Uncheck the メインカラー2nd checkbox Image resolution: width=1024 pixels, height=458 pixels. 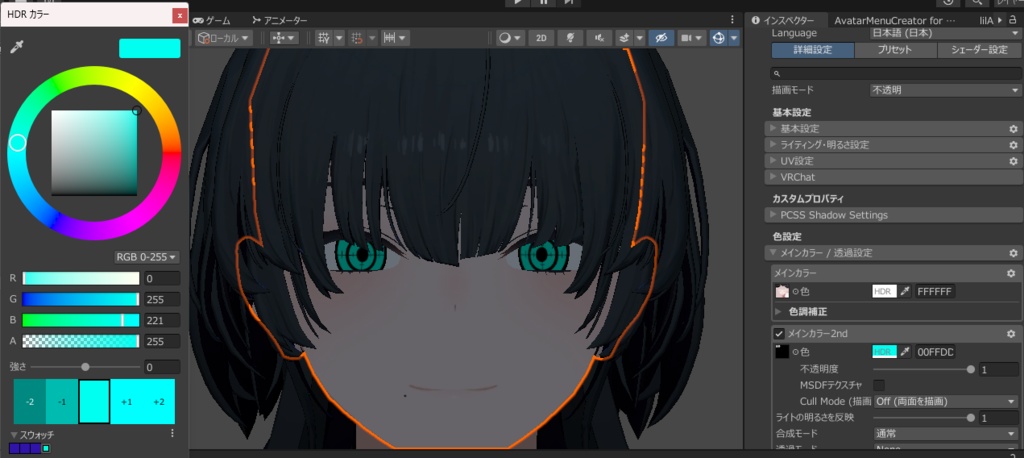click(x=778, y=334)
